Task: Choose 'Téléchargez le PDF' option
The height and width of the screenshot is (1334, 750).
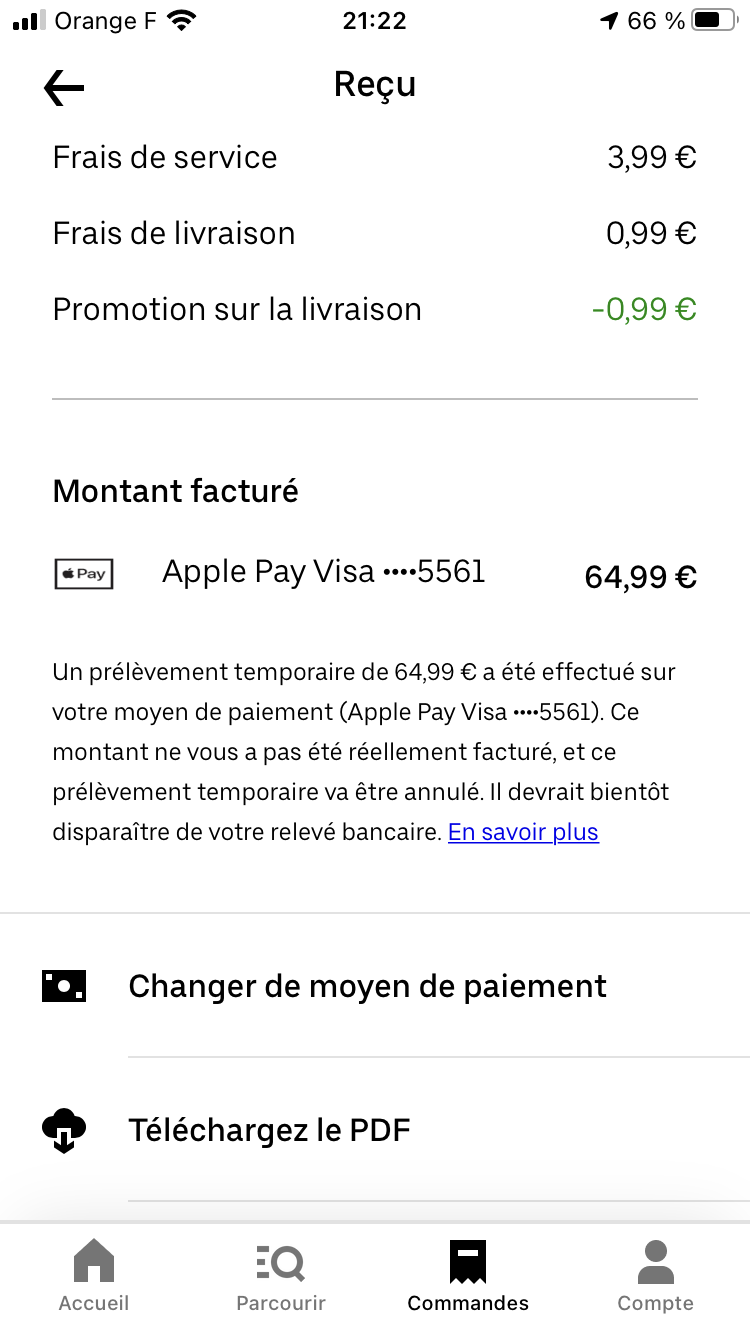Action: click(270, 1131)
